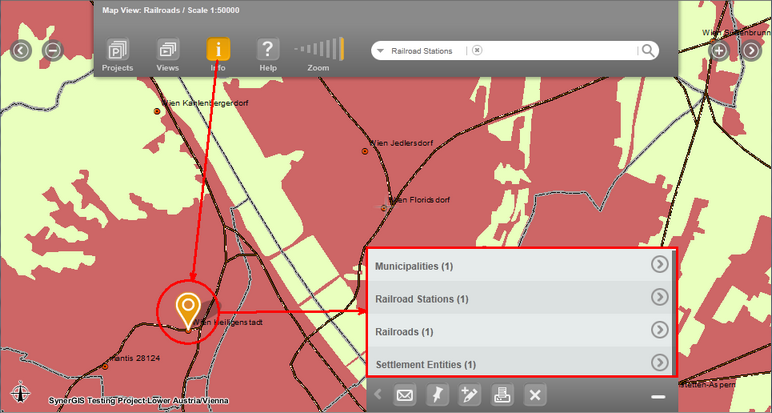This screenshot has height=413, width=772.
Task: Clear the search field with the x icon
Action: (x=477, y=50)
